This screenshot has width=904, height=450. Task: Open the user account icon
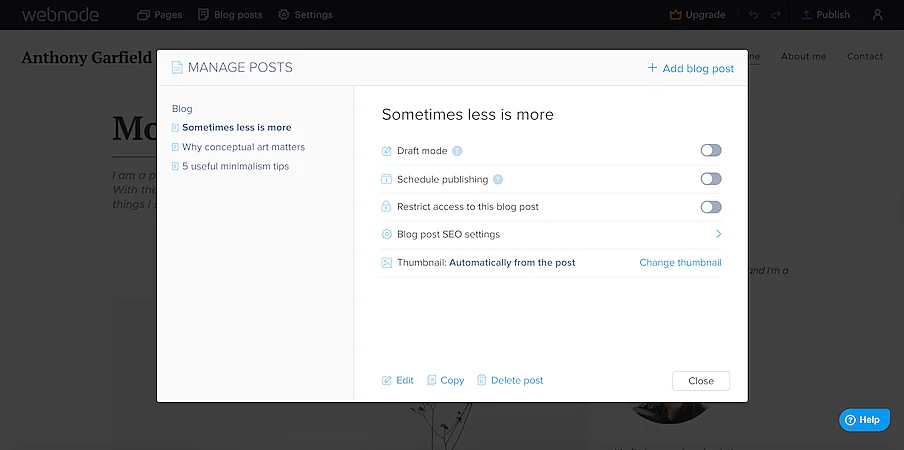point(877,14)
